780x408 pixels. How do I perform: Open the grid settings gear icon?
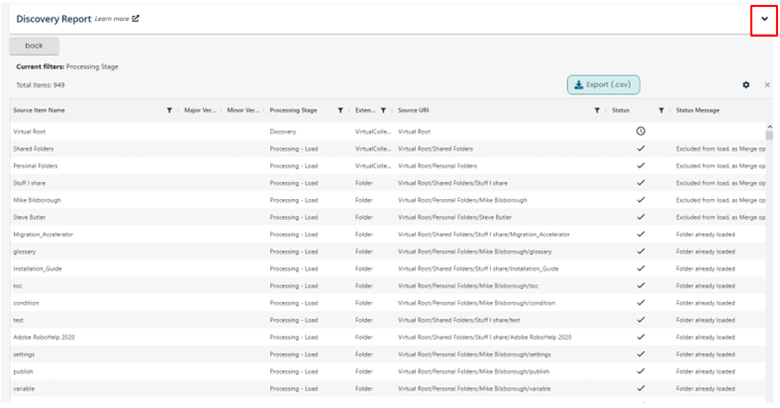click(746, 85)
